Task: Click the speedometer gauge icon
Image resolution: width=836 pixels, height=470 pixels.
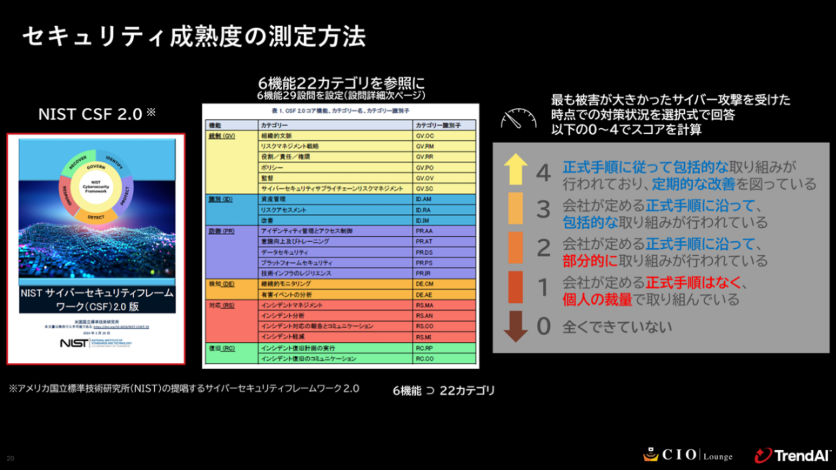Action: point(518,118)
